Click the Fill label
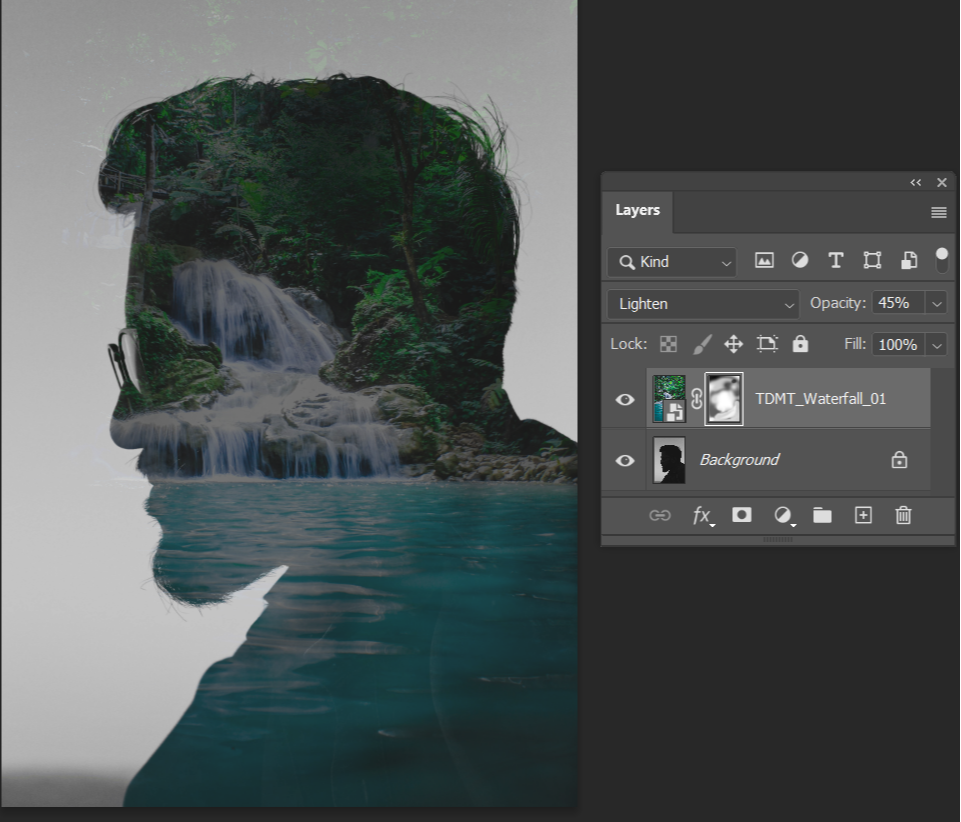 point(855,344)
